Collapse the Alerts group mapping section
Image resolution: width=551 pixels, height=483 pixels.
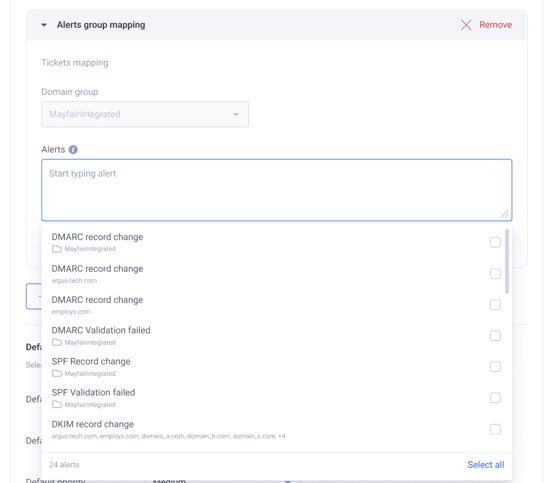[44, 25]
